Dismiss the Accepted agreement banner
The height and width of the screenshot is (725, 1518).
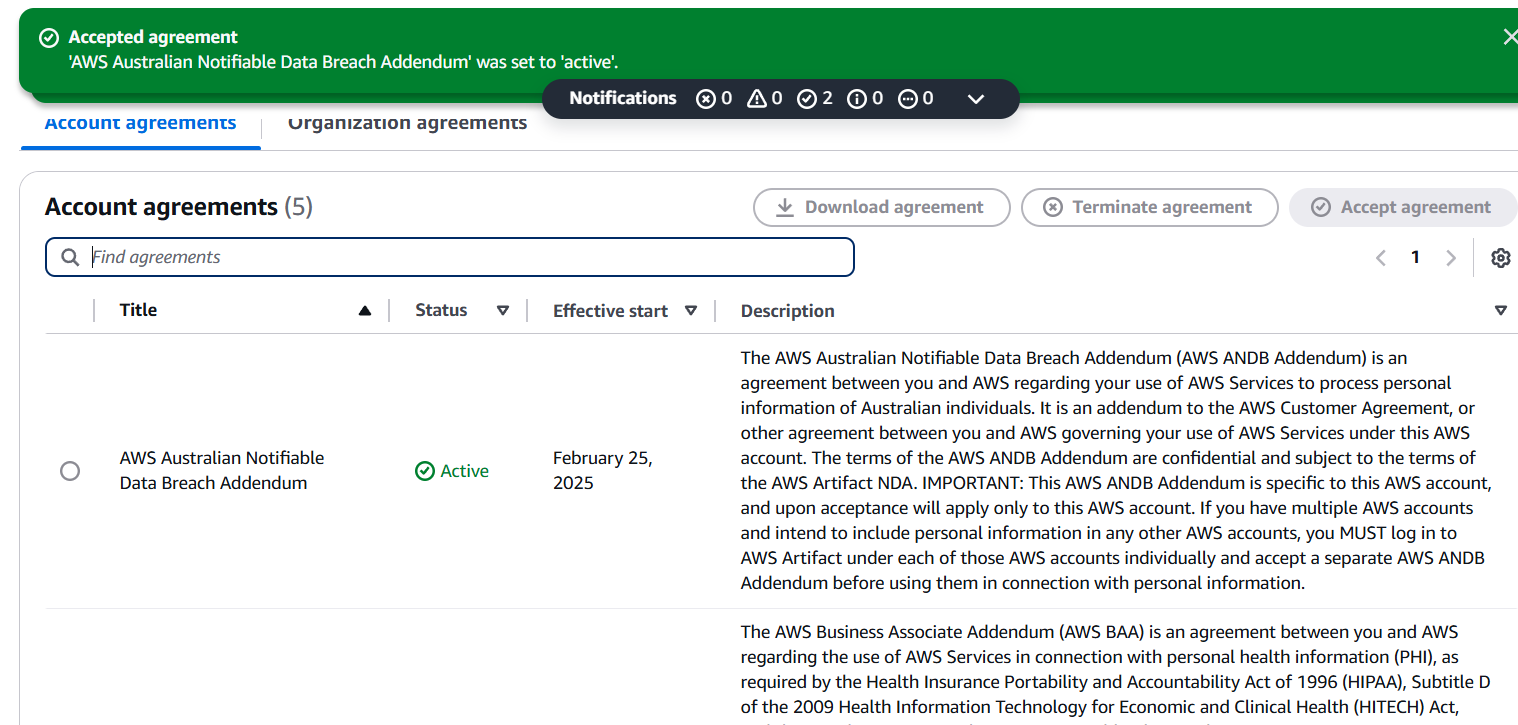coord(1509,37)
